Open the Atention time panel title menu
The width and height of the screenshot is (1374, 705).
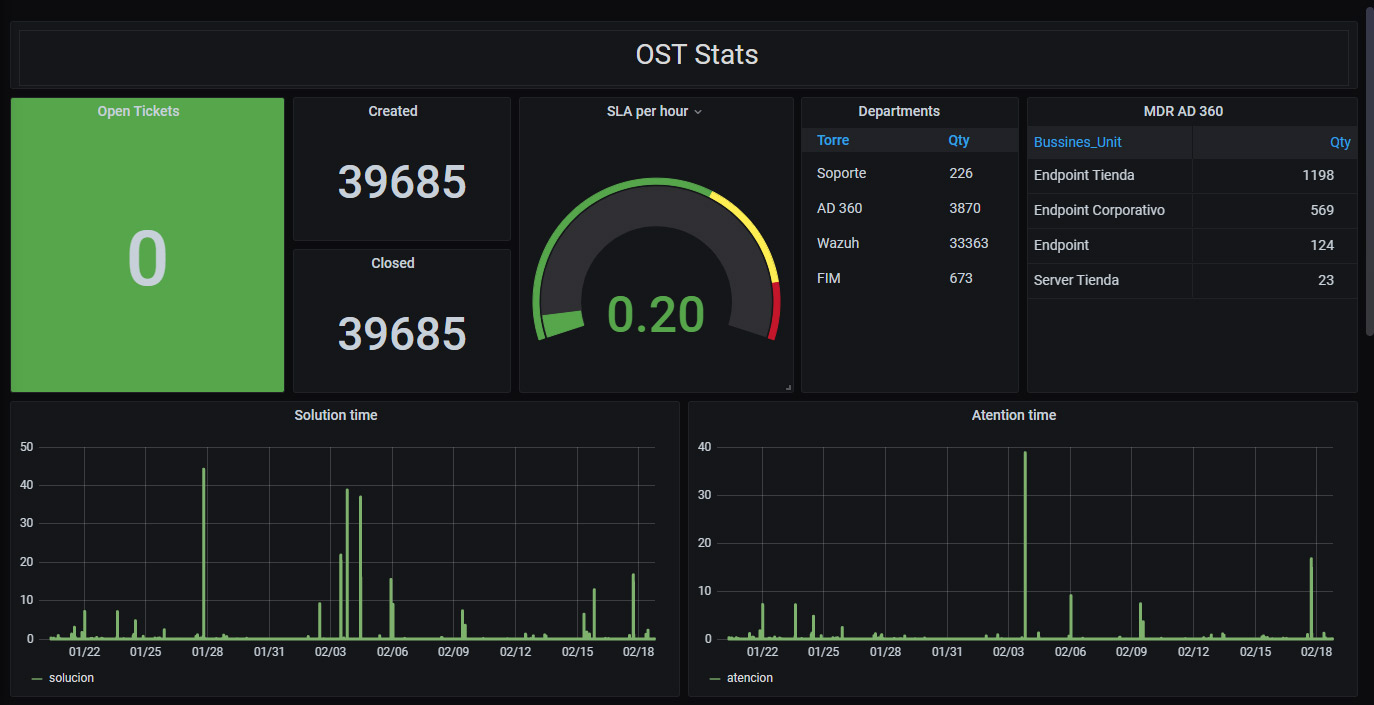(1013, 415)
